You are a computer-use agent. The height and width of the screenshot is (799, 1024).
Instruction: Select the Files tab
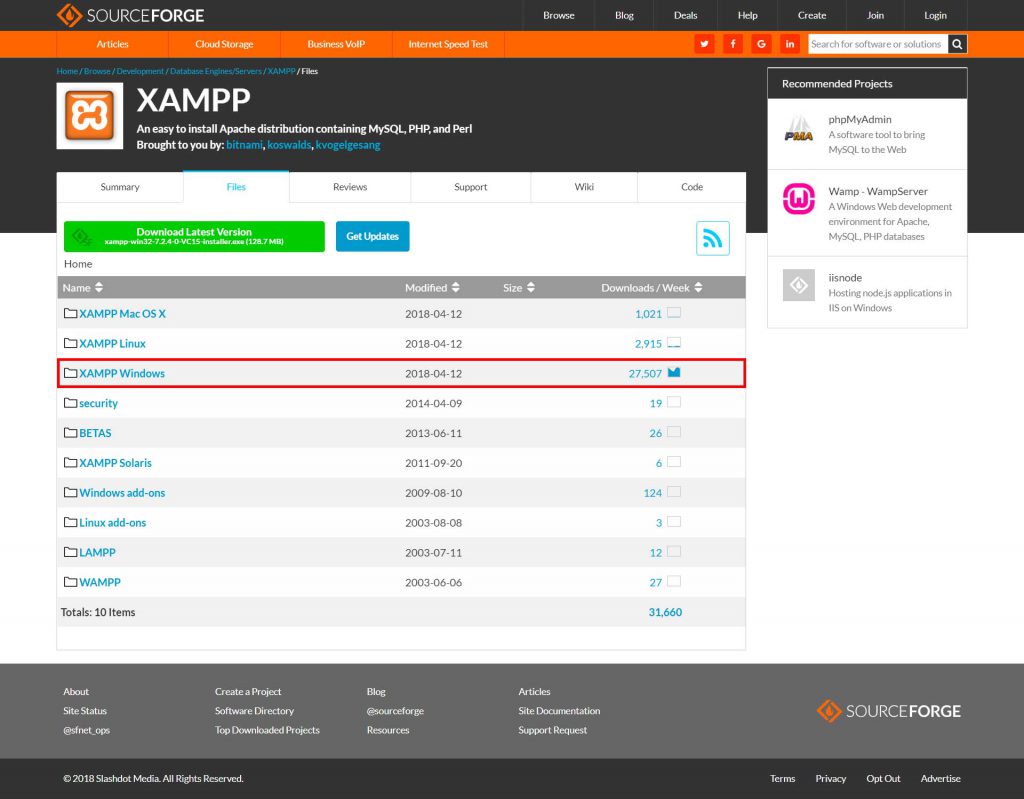[236, 187]
